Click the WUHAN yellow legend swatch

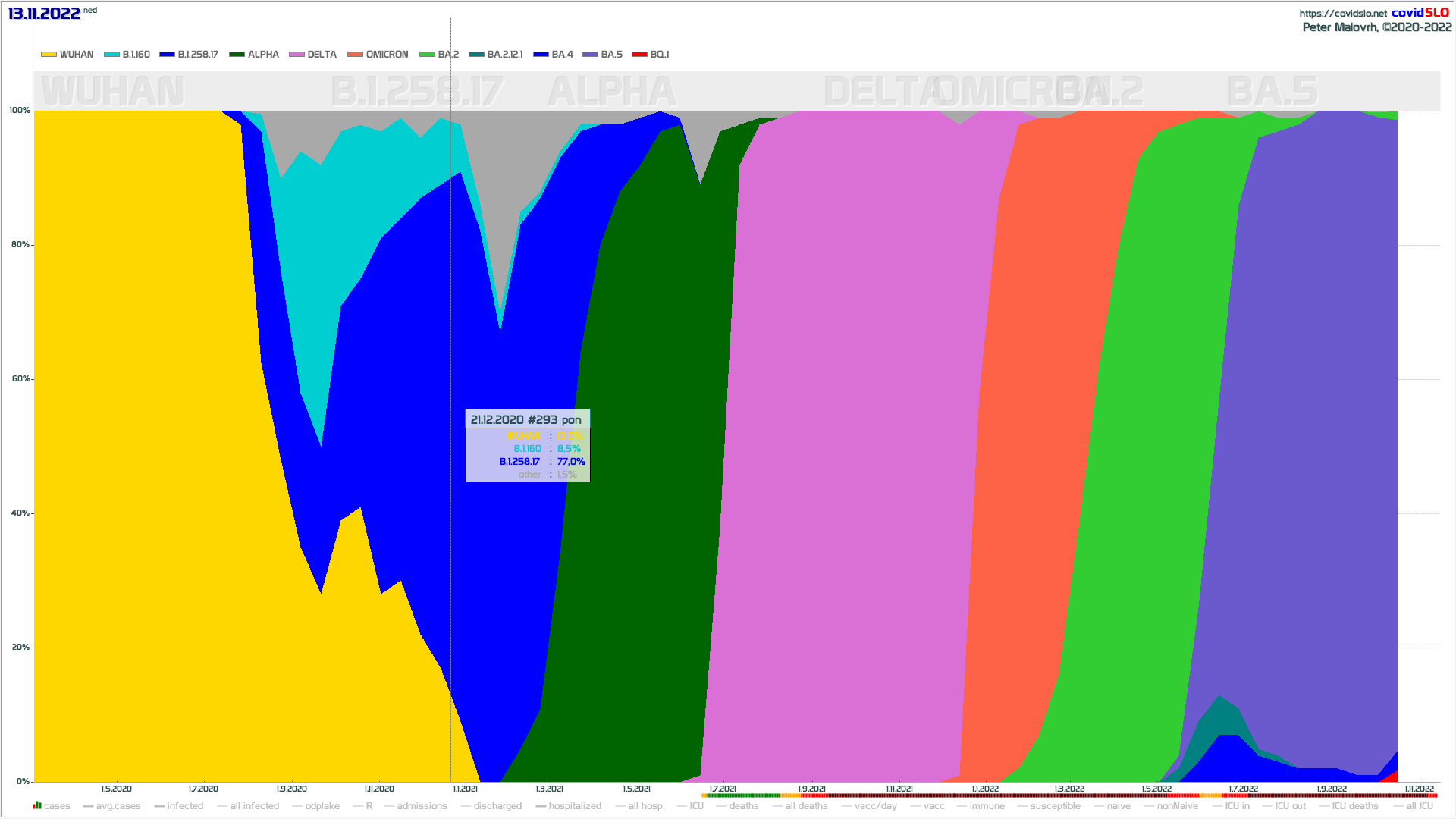(49, 55)
